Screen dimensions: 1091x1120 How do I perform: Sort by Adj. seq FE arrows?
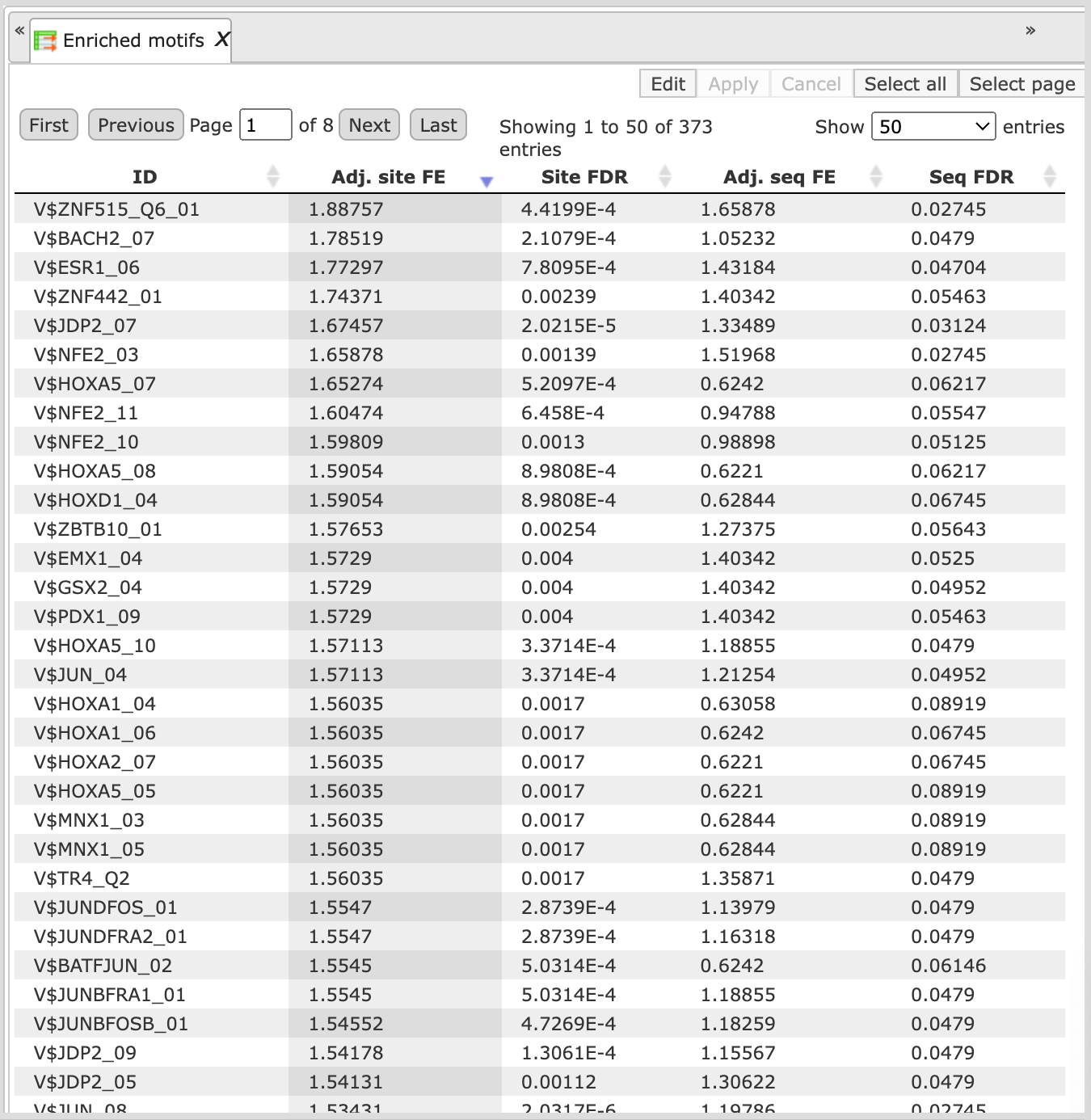click(876, 176)
